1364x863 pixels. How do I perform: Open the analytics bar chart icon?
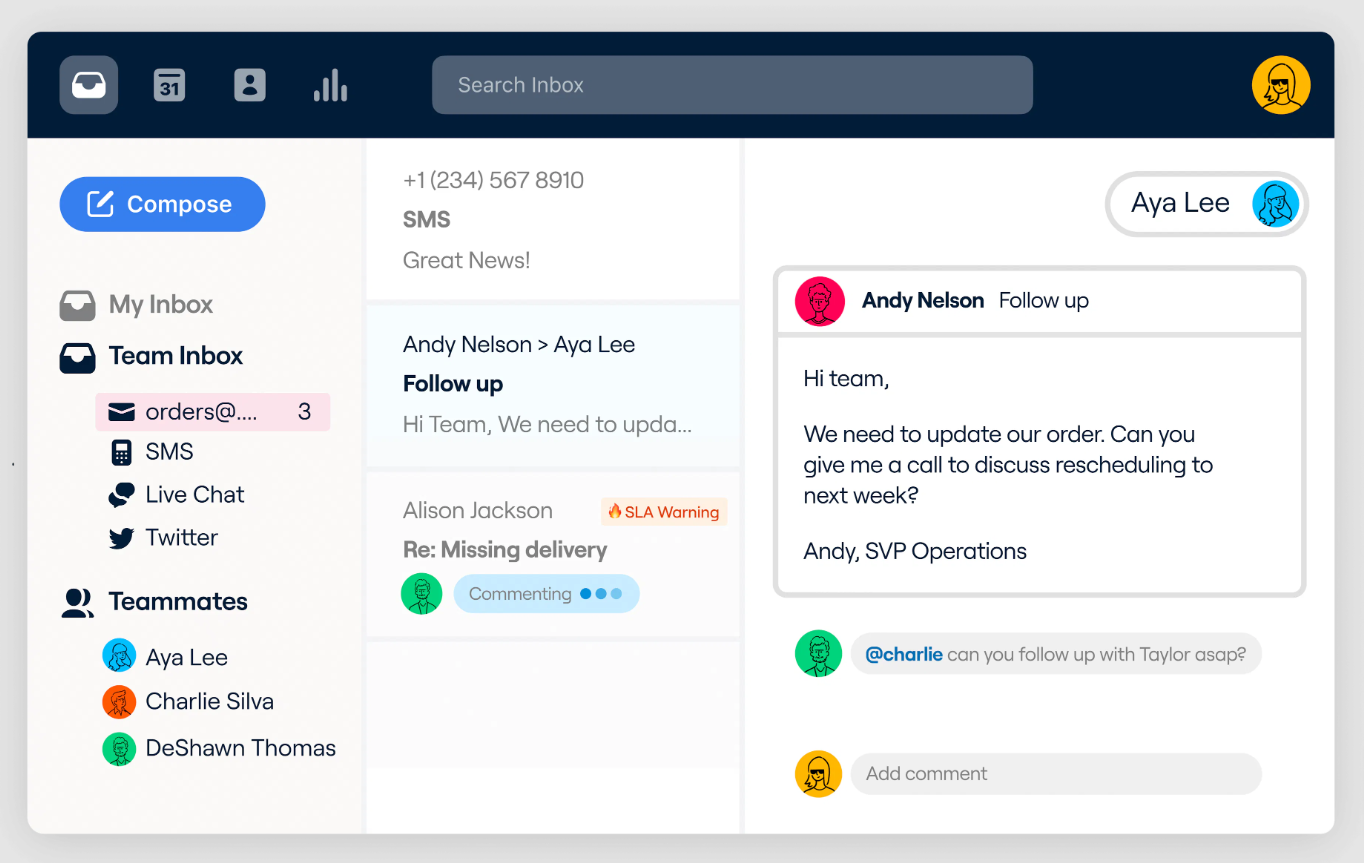coord(330,85)
